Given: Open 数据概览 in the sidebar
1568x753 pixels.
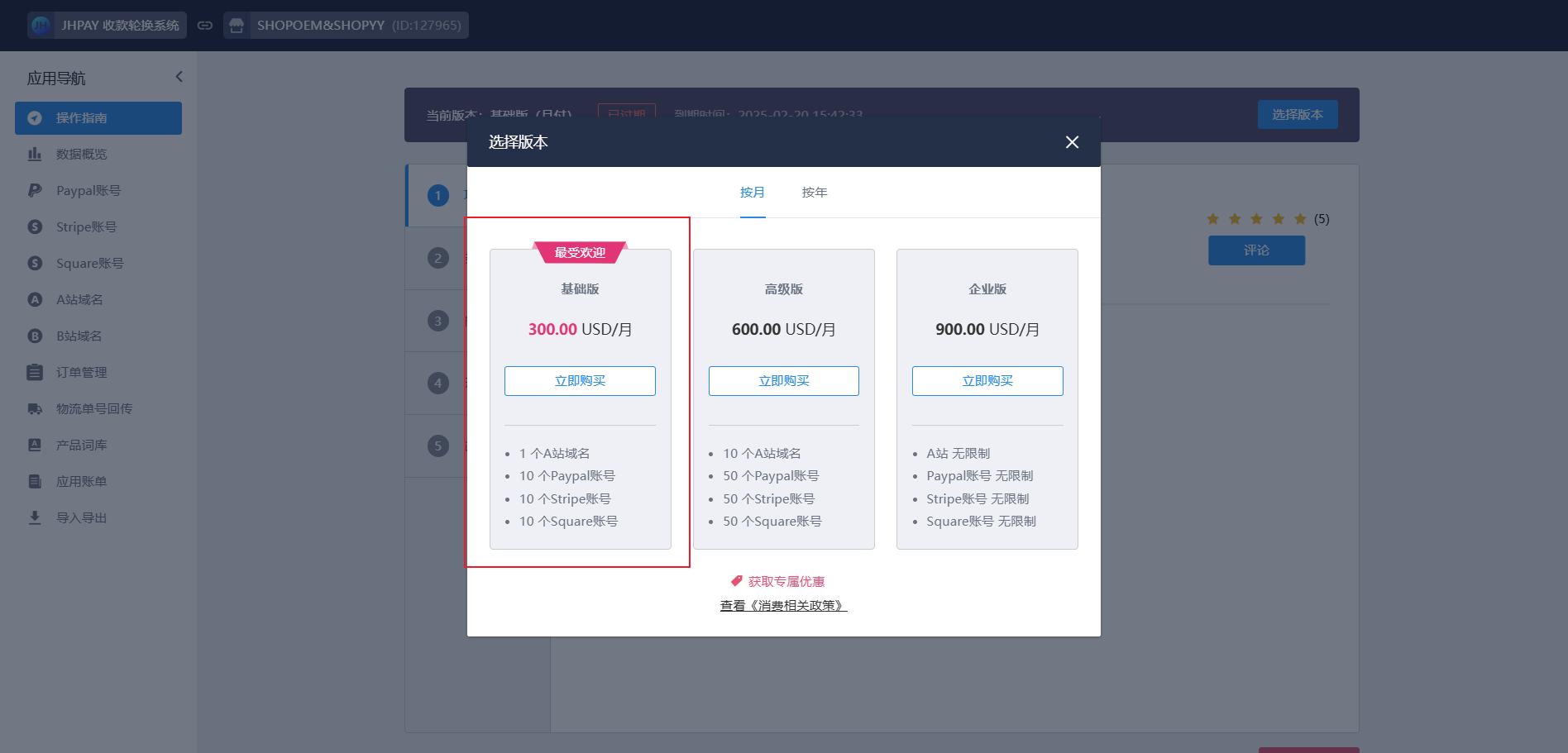Looking at the screenshot, I should click(x=98, y=155).
